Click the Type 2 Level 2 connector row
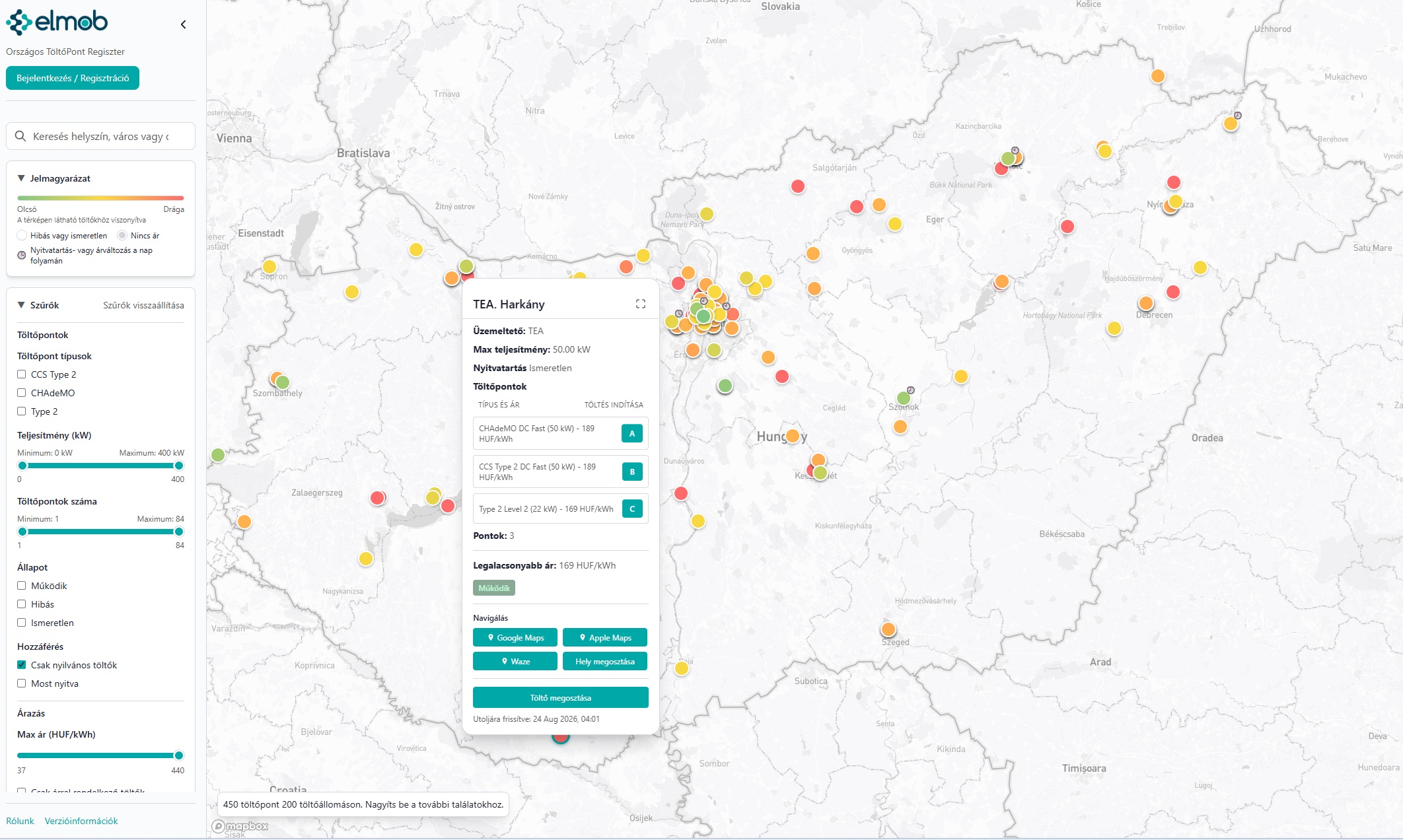The height and width of the screenshot is (840, 1403). click(561, 508)
